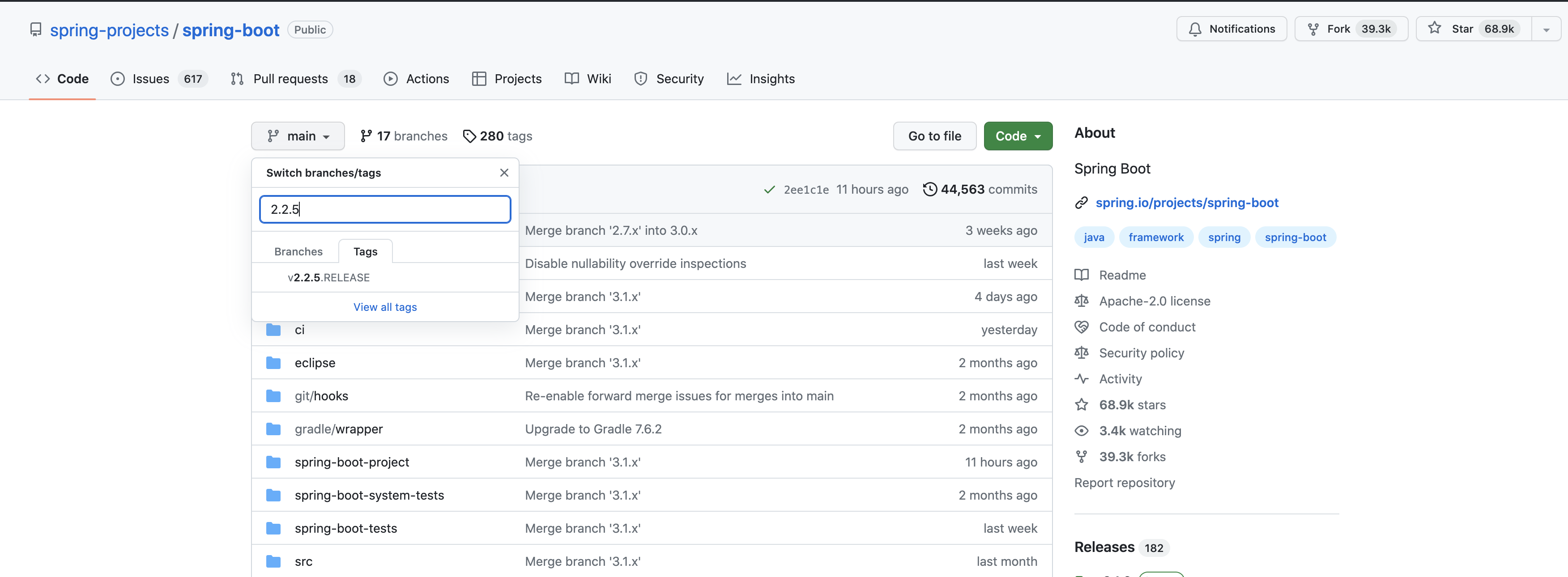Select the framework topic label
Viewport: 1568px width, 577px height.
point(1155,238)
